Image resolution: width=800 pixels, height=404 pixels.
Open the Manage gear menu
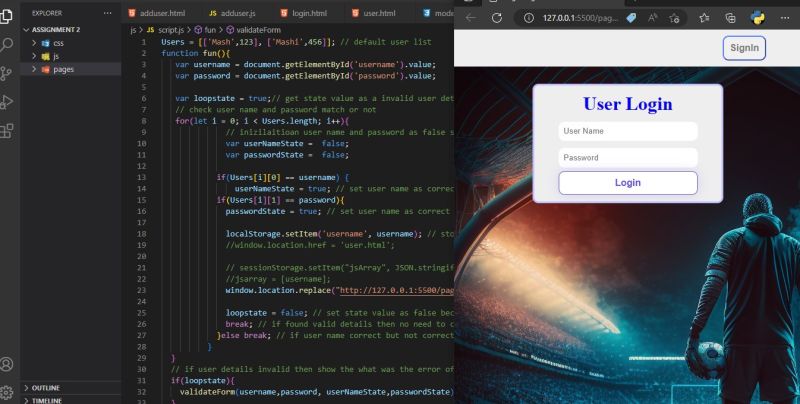pos(7,392)
